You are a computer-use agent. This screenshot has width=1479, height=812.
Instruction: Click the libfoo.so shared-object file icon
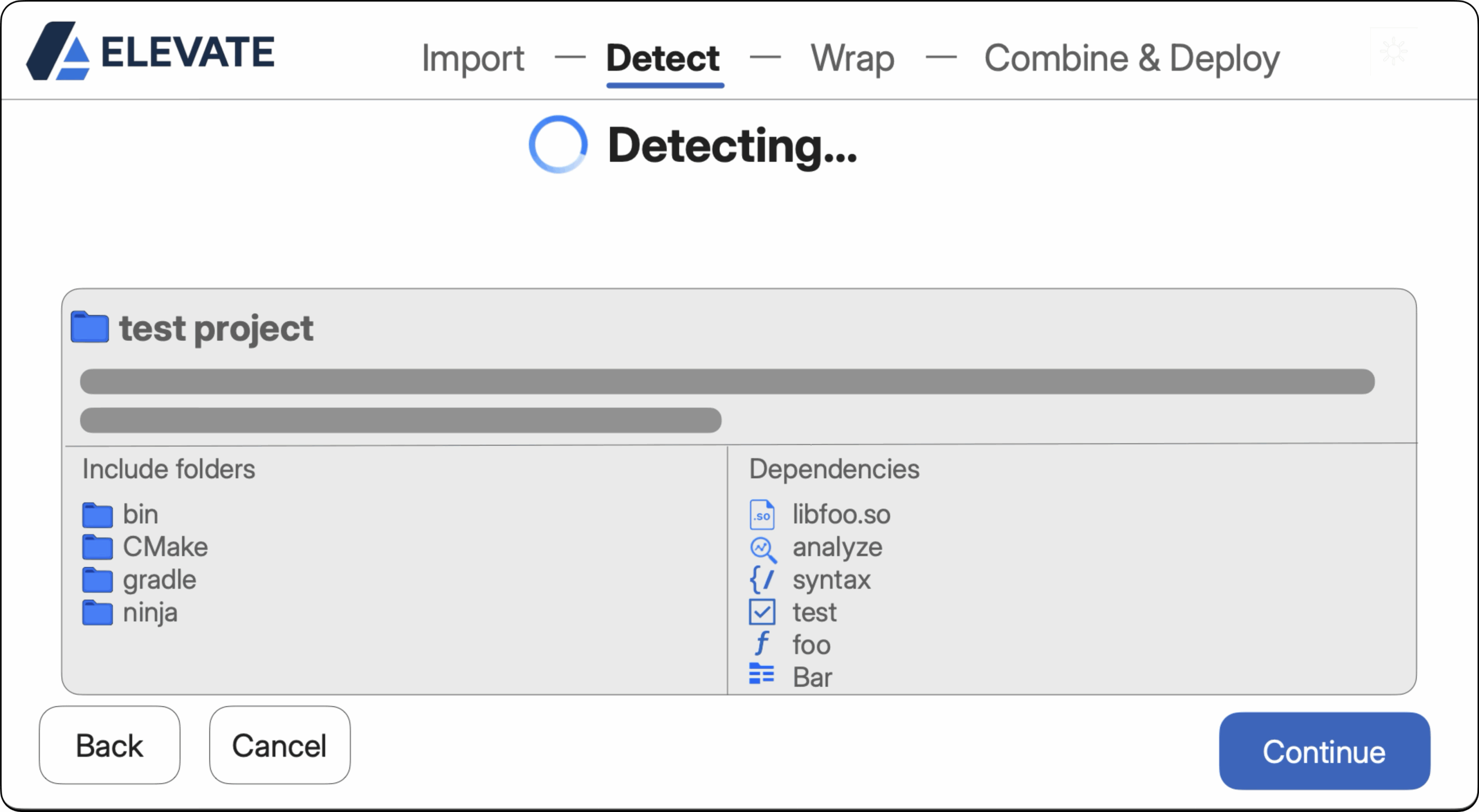[x=761, y=515]
